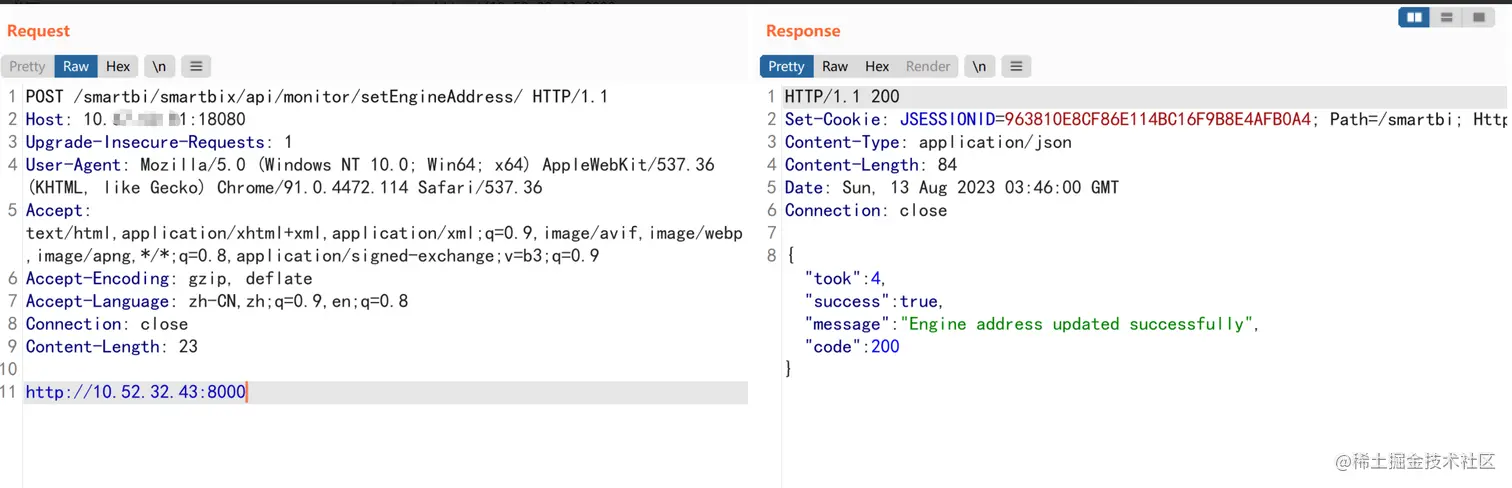Click the "code":200 JSON field
This screenshot has width=1512, height=488.
(x=852, y=347)
